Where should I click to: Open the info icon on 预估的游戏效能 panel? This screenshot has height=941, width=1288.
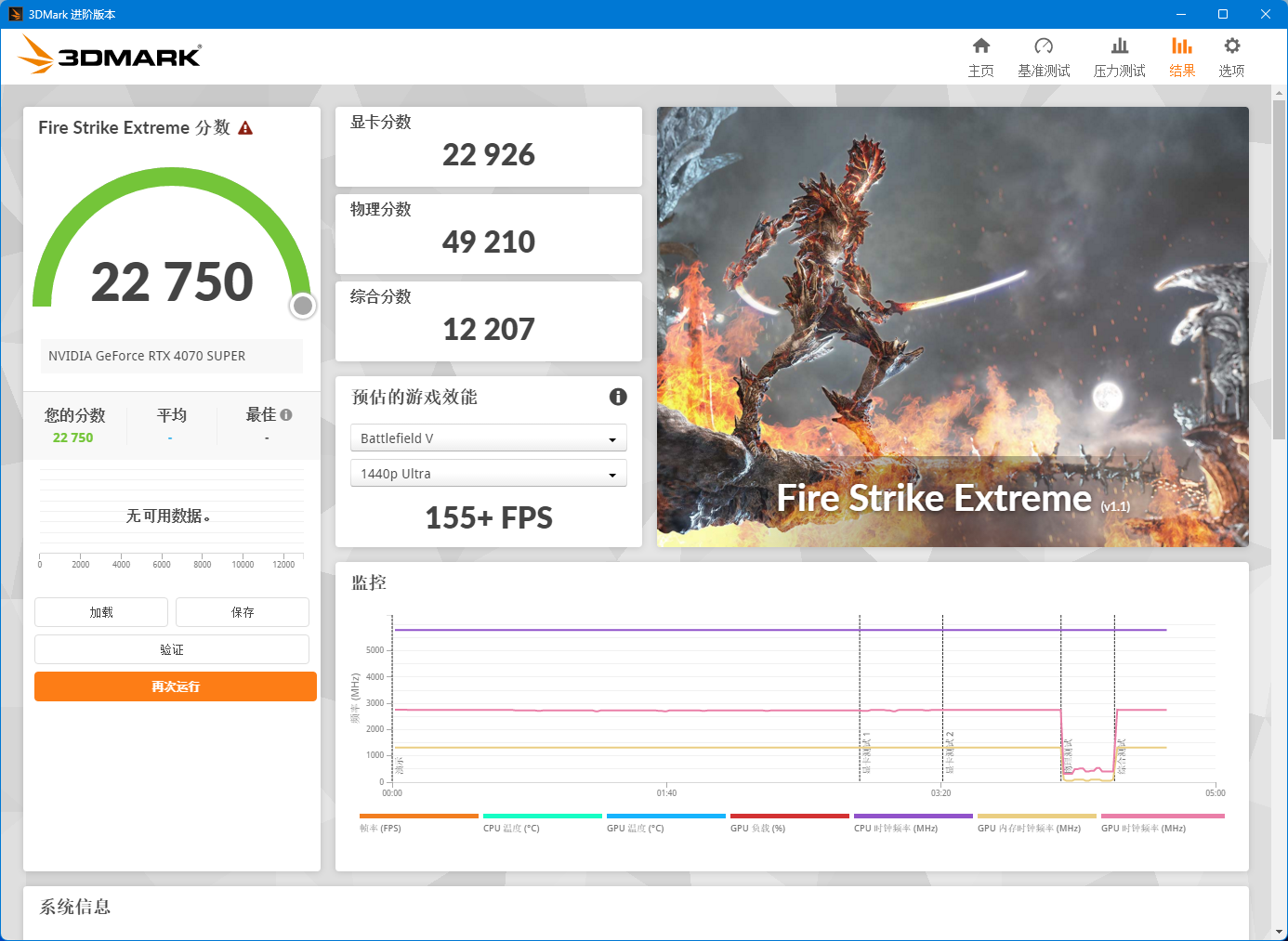point(618,397)
